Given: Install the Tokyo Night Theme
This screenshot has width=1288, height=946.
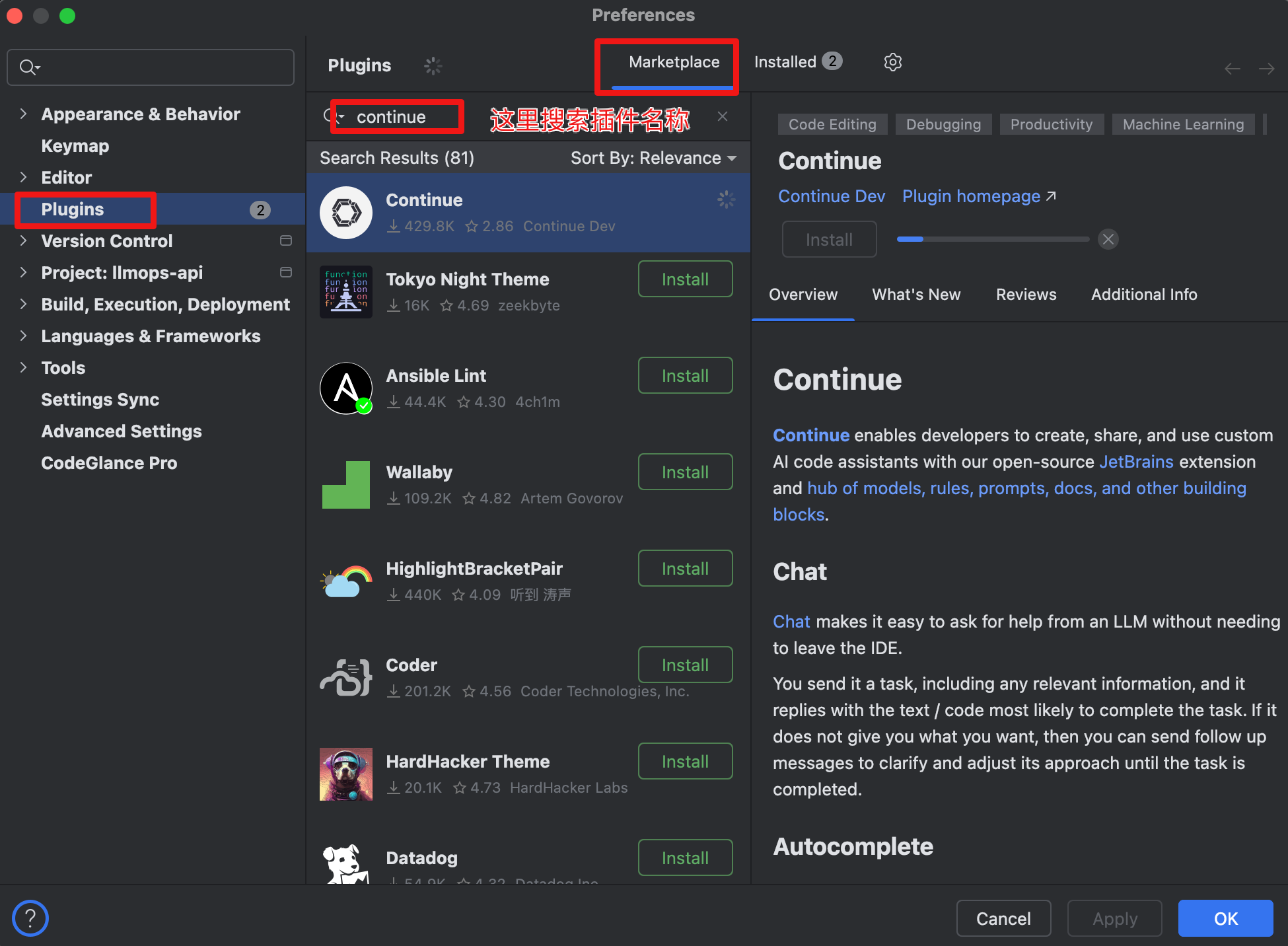Looking at the screenshot, I should tap(685, 279).
